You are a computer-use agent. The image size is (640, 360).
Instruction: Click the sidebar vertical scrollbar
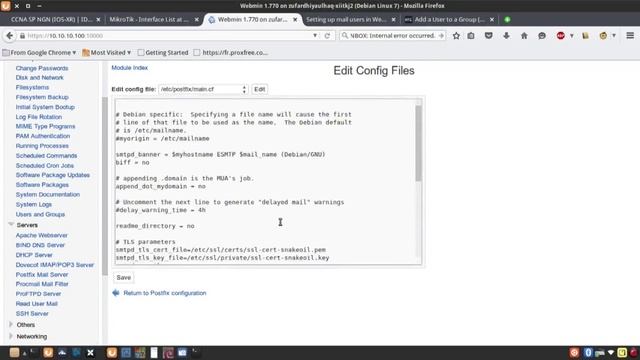tap(104, 186)
